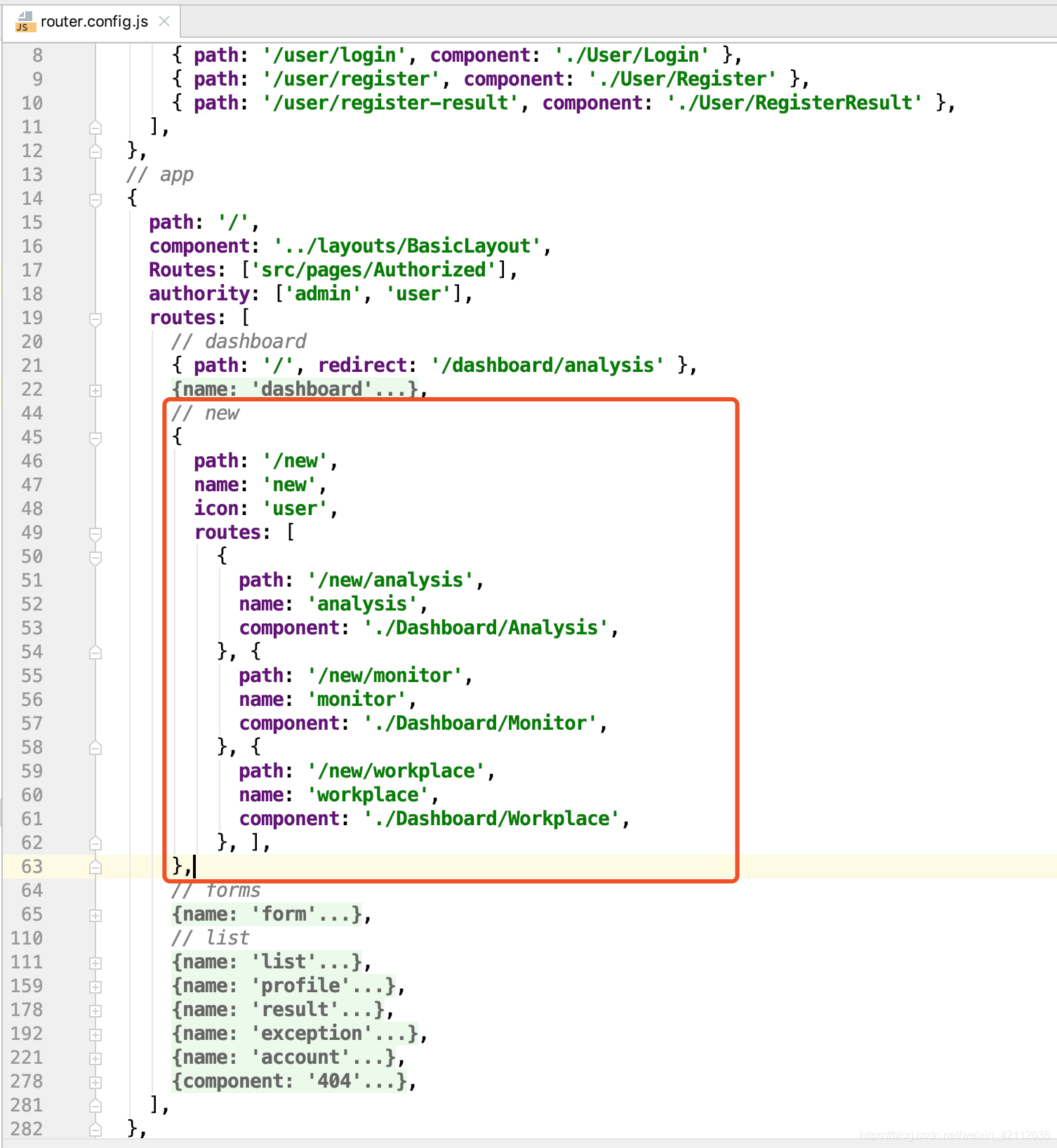Click the folded {name: 'result'...} placeholder text
Image resolution: width=1057 pixels, height=1148 pixels.
(x=278, y=1010)
